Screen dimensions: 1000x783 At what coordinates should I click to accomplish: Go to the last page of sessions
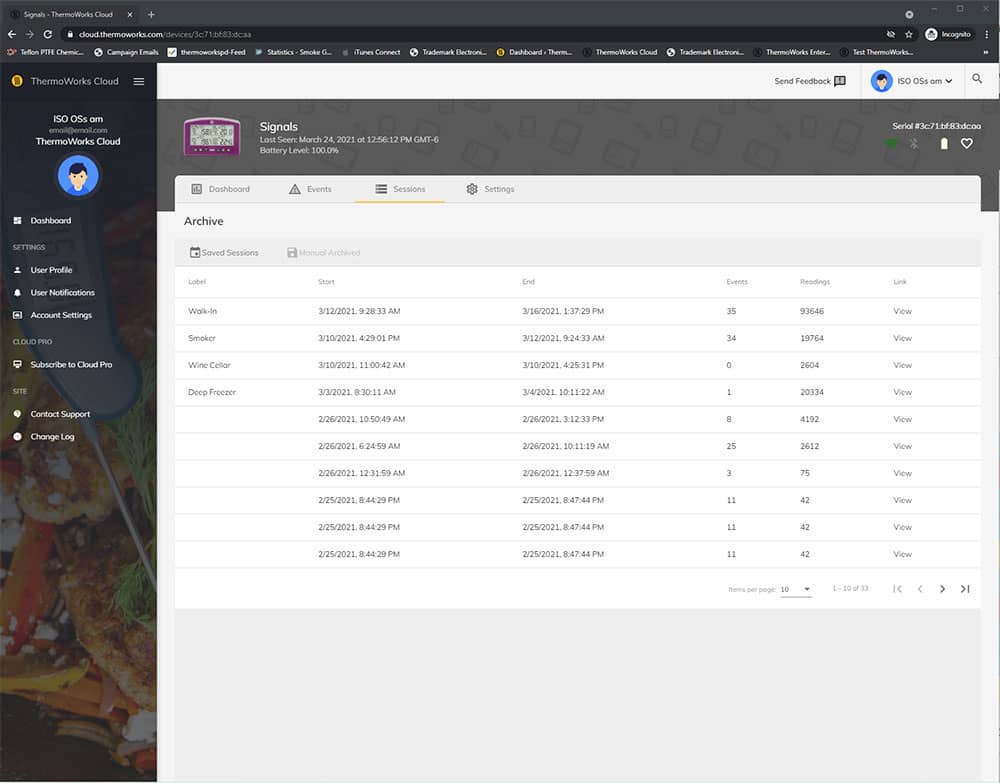pyautogui.click(x=965, y=589)
